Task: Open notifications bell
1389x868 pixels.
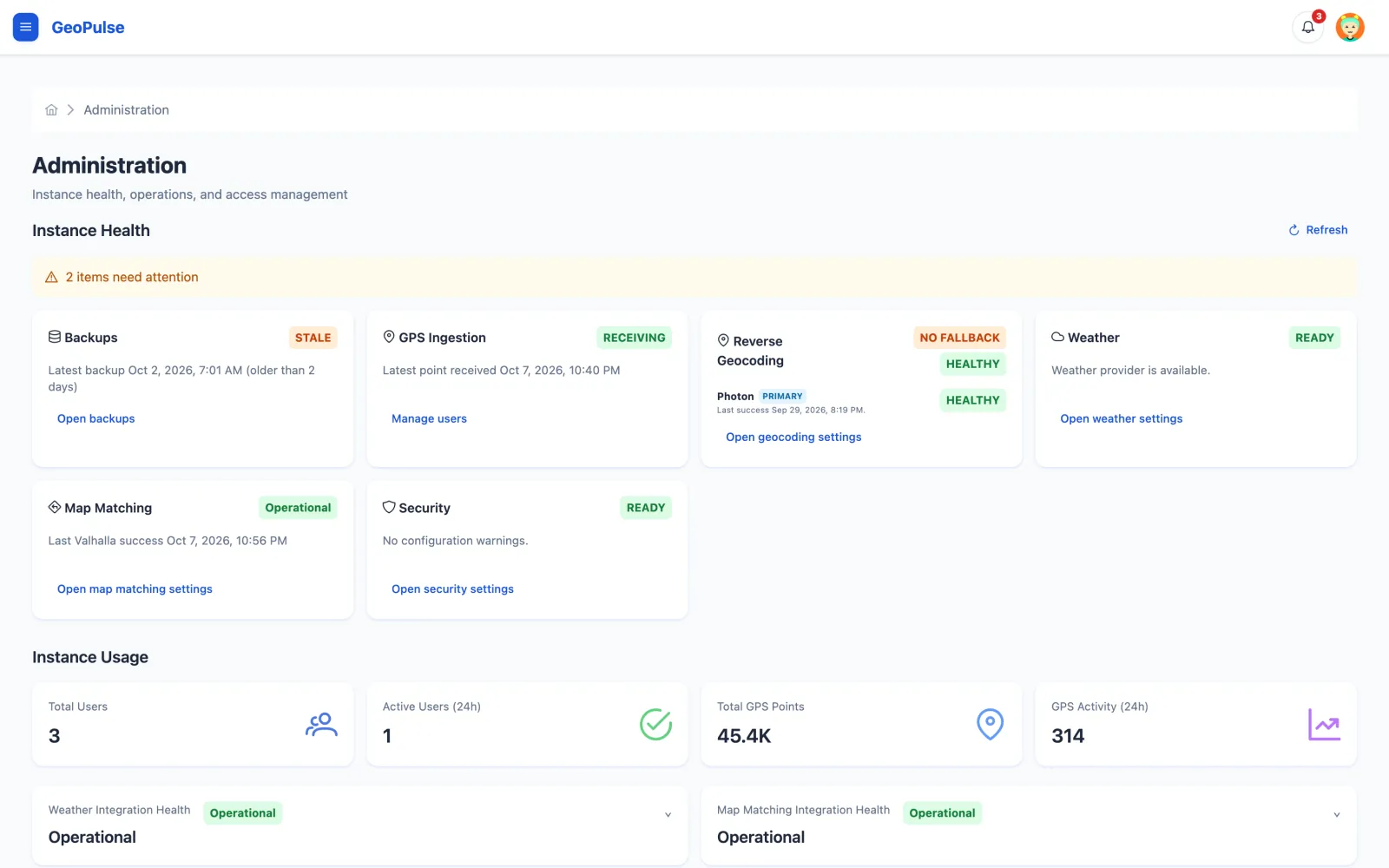Action: [1307, 27]
